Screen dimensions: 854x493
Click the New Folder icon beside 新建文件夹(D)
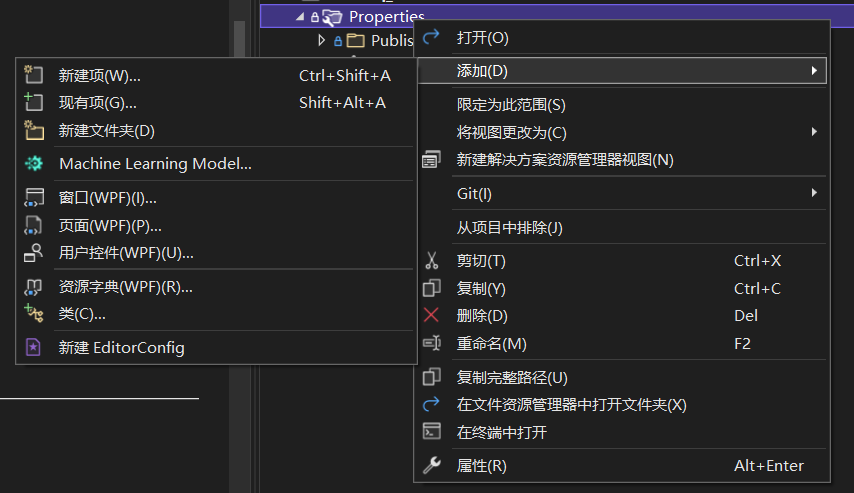click(34, 130)
